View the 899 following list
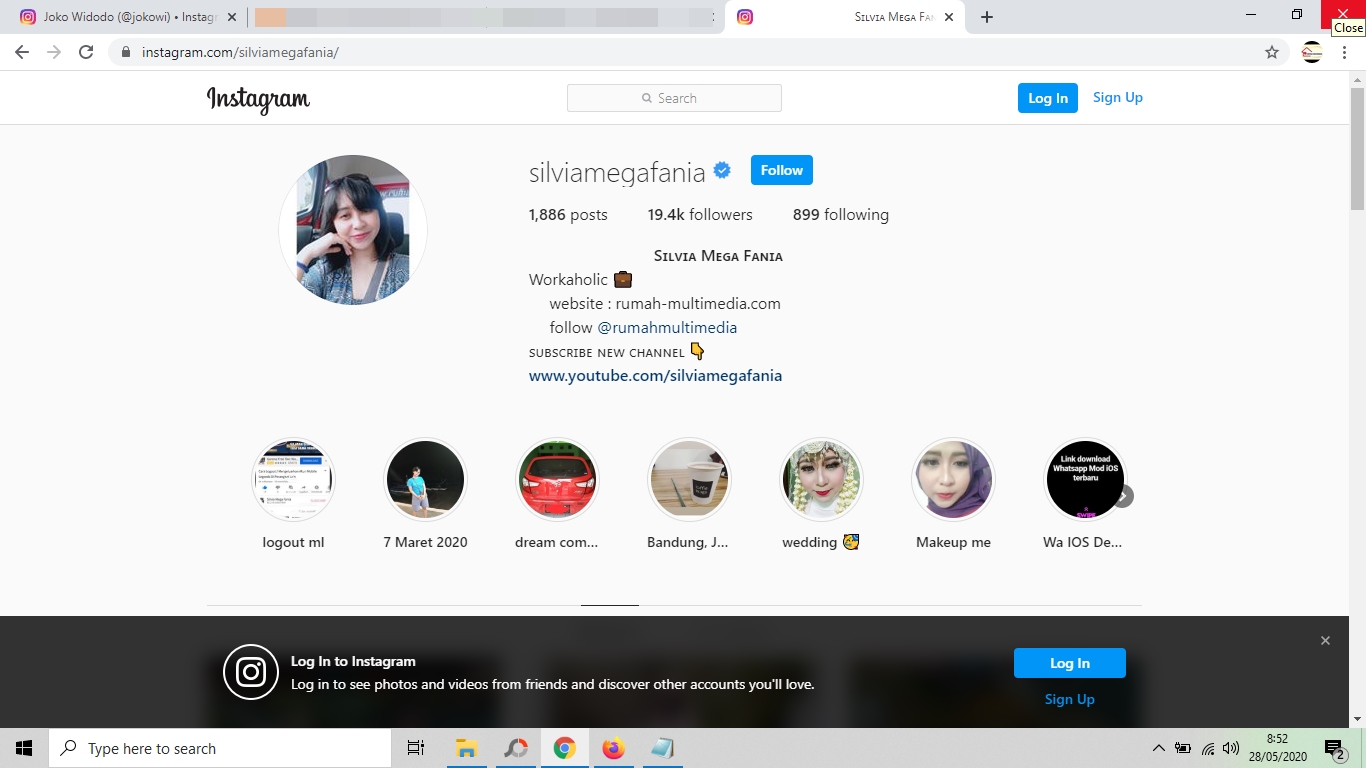The width and height of the screenshot is (1366, 768). coord(841,214)
